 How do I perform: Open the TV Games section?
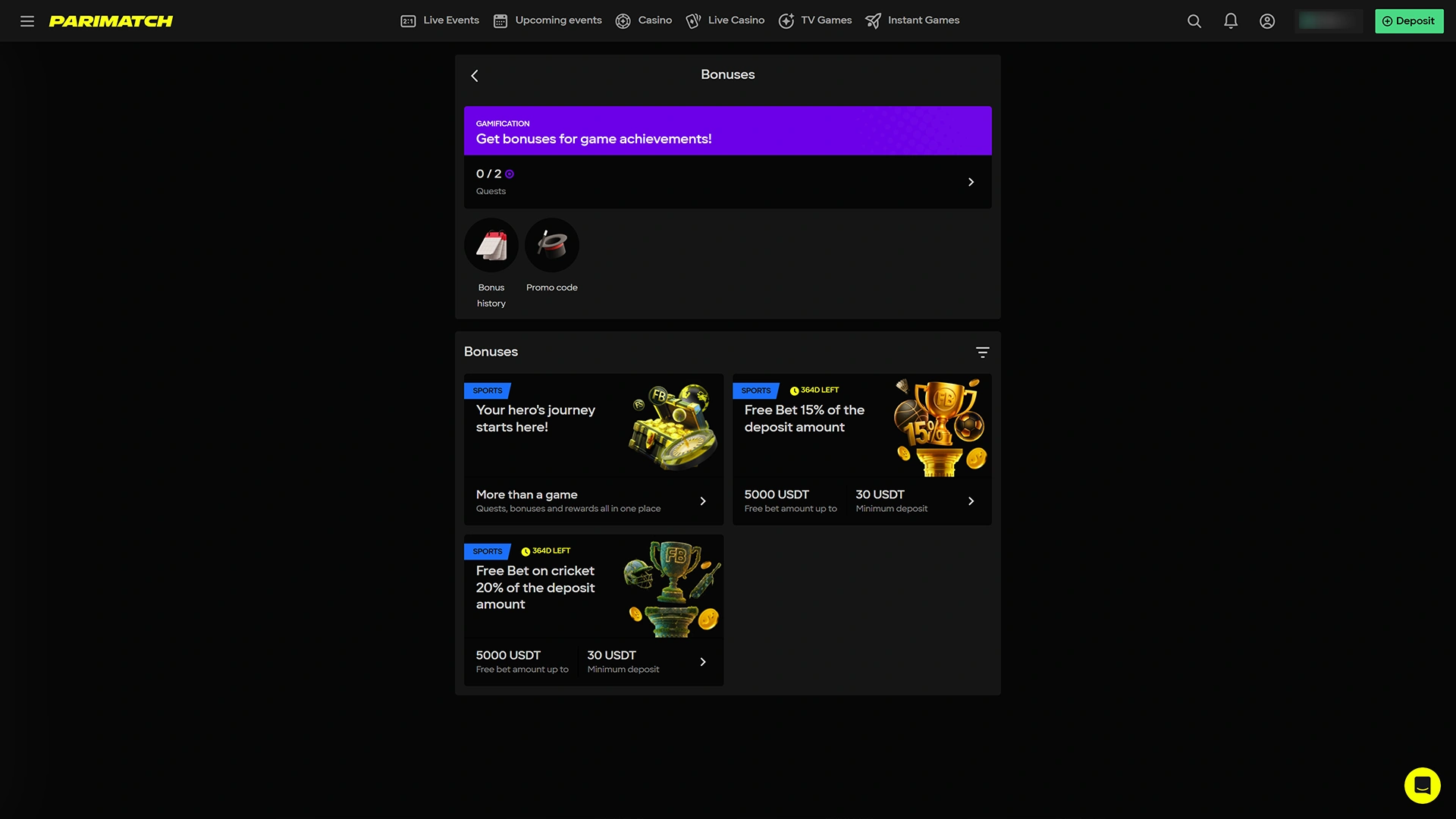(814, 20)
